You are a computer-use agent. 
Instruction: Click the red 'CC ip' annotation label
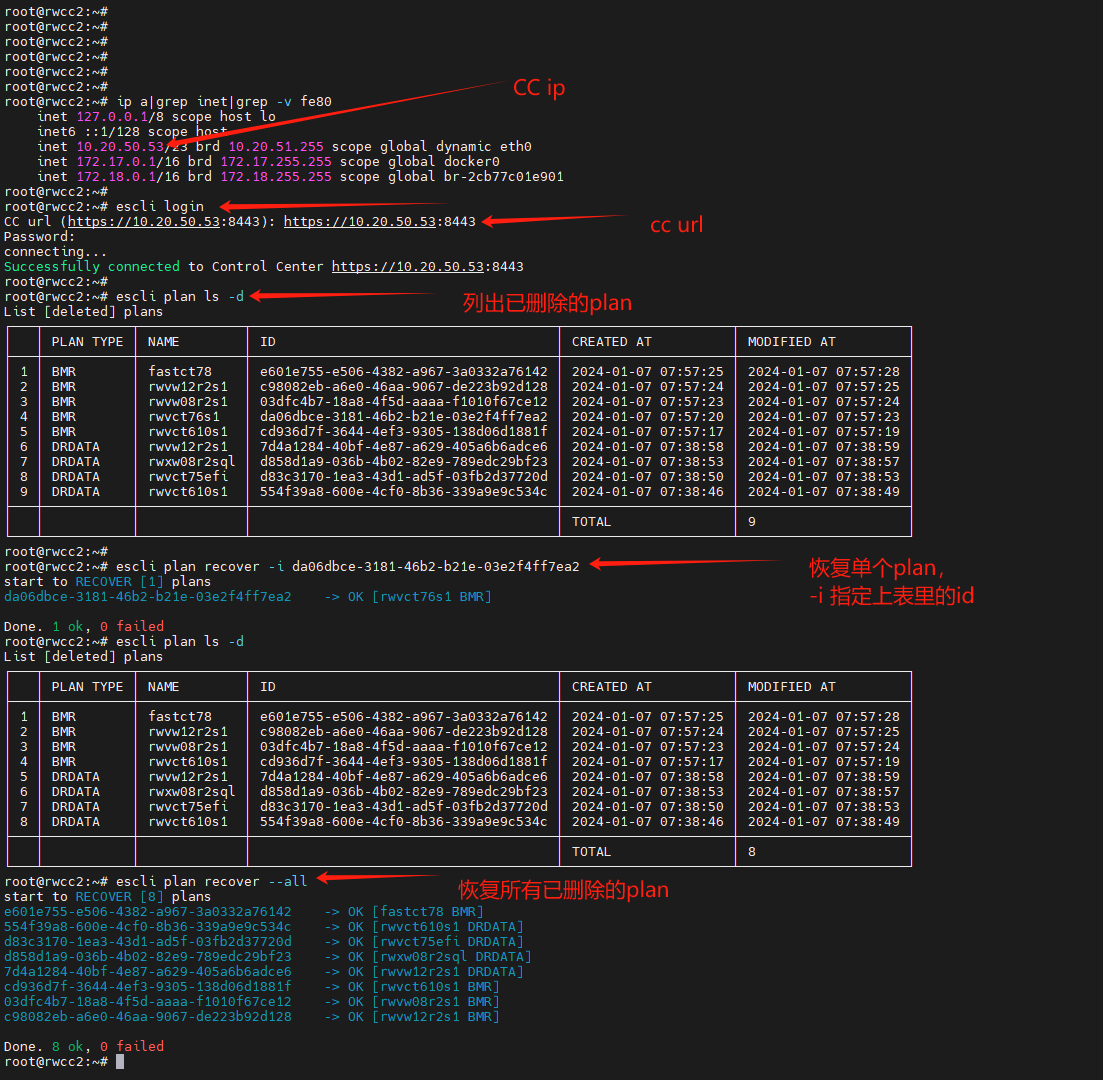tap(539, 88)
